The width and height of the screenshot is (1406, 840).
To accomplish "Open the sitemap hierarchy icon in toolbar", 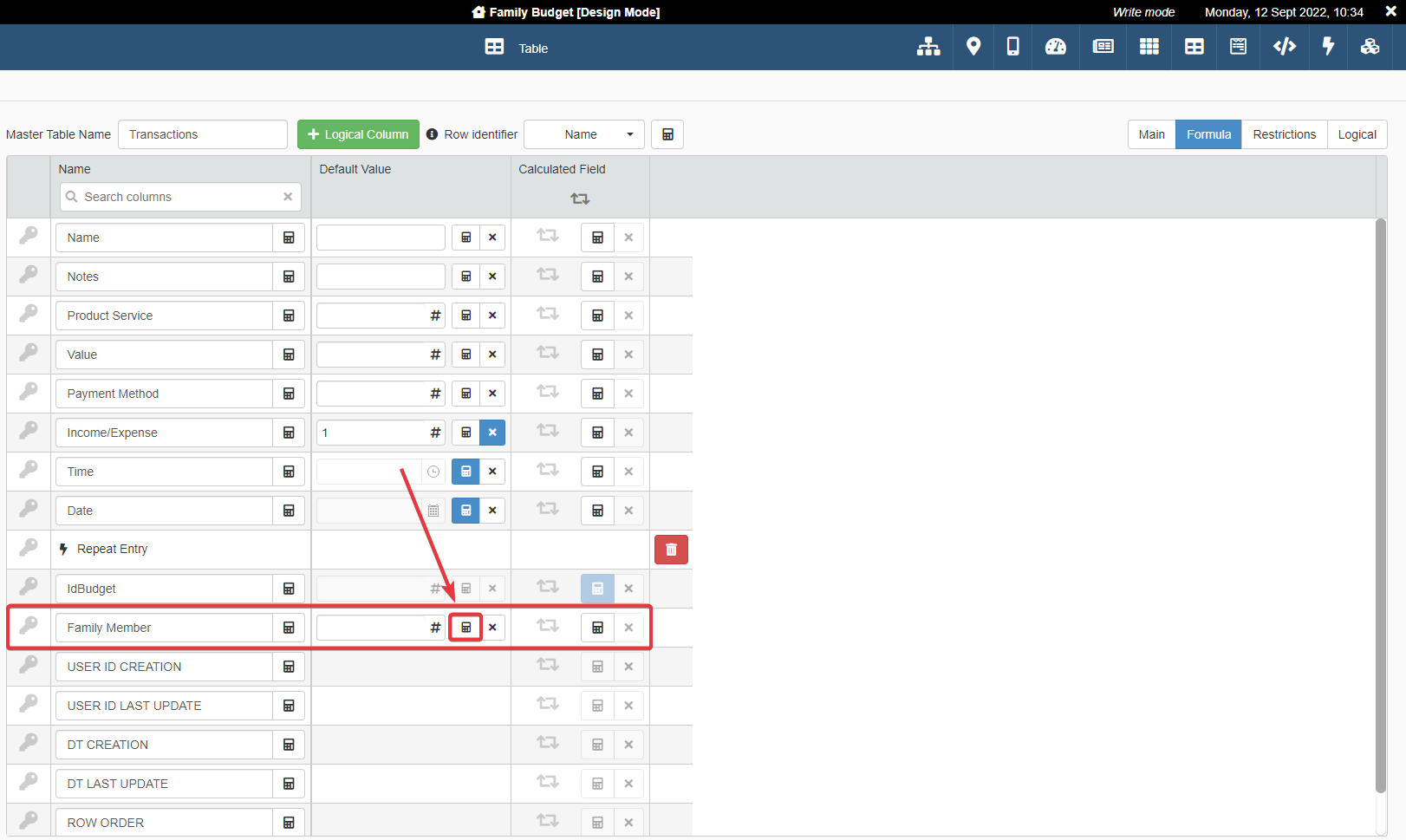I will coord(928,47).
